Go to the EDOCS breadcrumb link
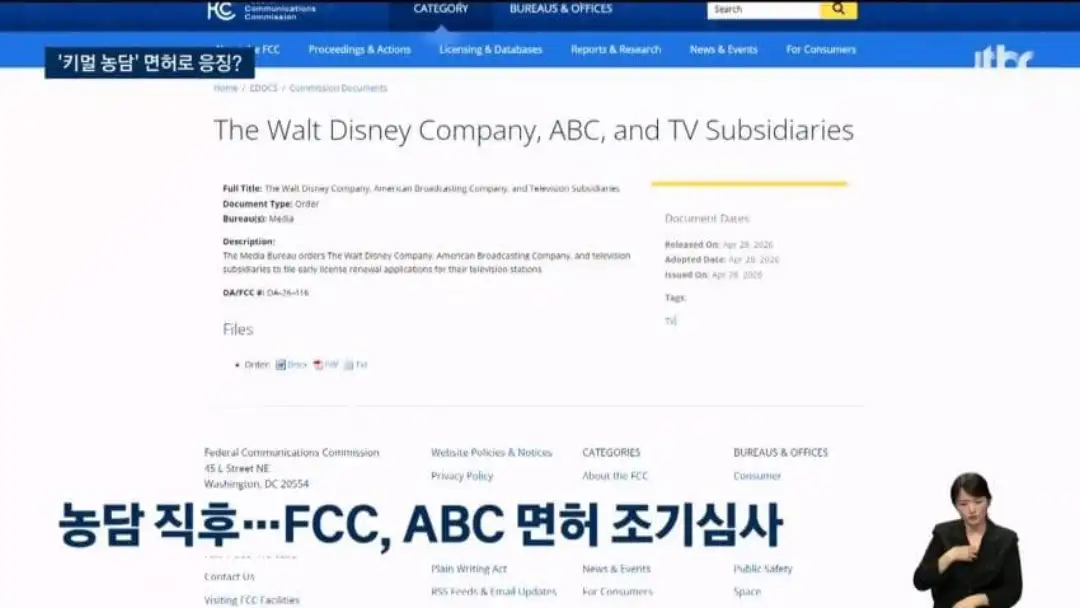 (263, 88)
